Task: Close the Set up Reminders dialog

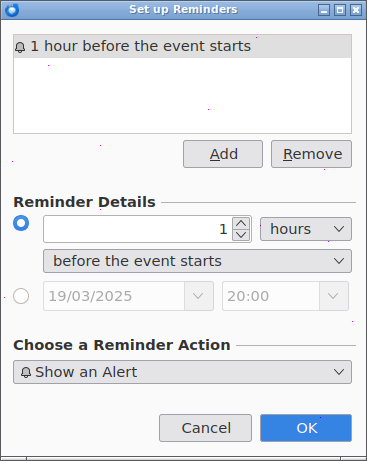Action: click(x=356, y=10)
